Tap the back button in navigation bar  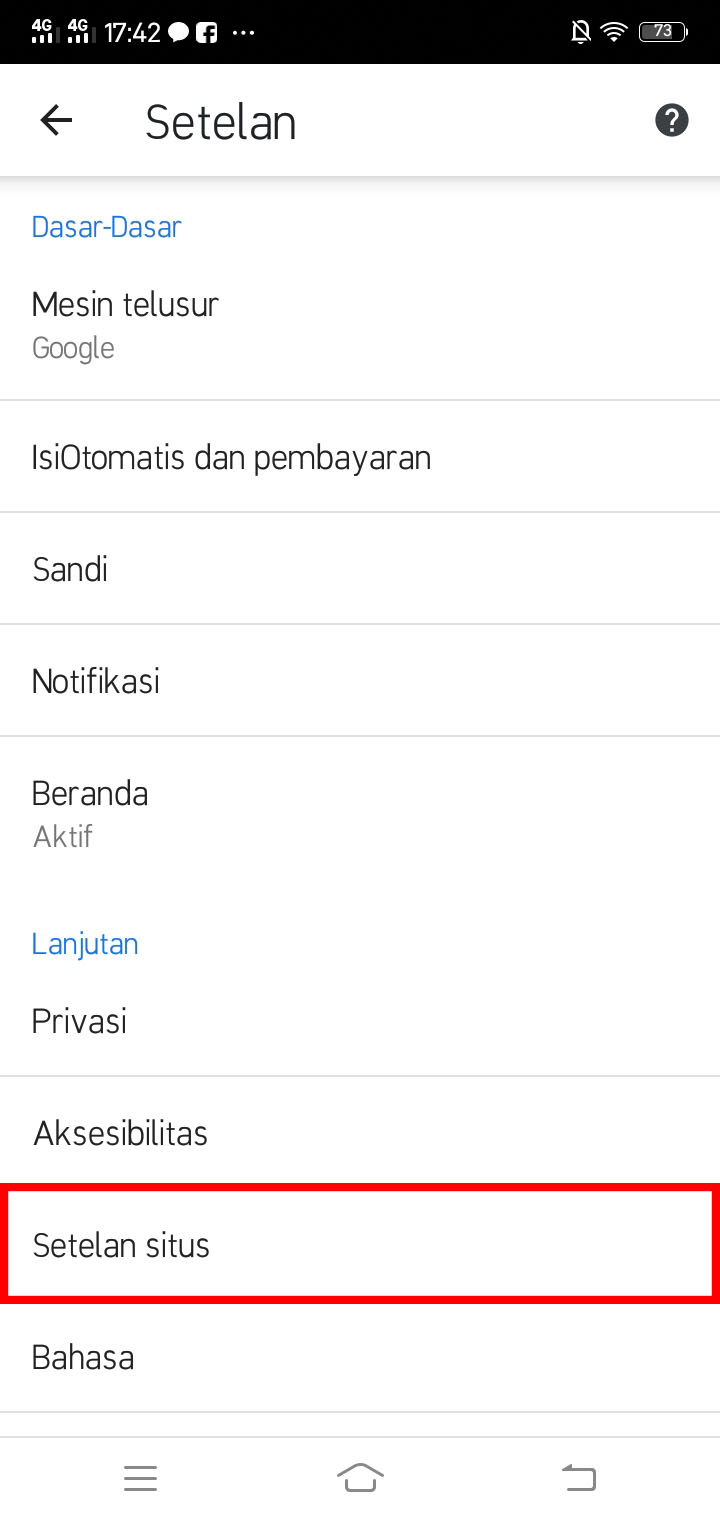point(578,1477)
